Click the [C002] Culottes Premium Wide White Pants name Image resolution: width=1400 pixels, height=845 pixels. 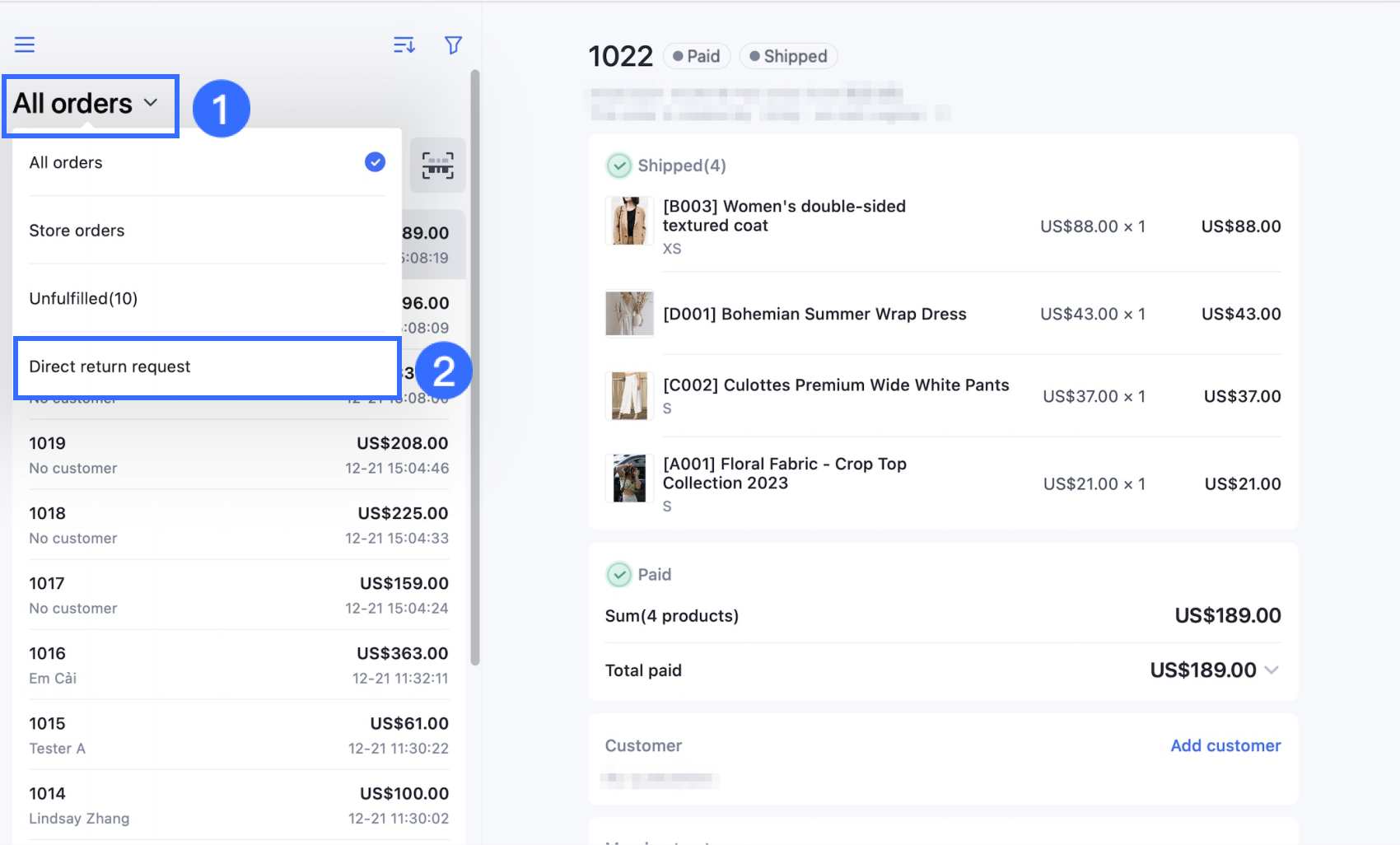pyautogui.click(x=836, y=385)
